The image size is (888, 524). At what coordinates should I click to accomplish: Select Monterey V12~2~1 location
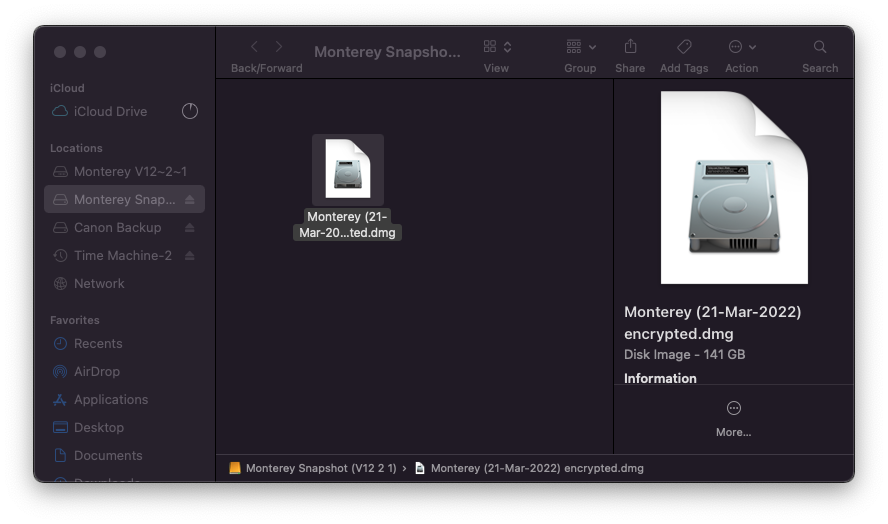coord(125,171)
